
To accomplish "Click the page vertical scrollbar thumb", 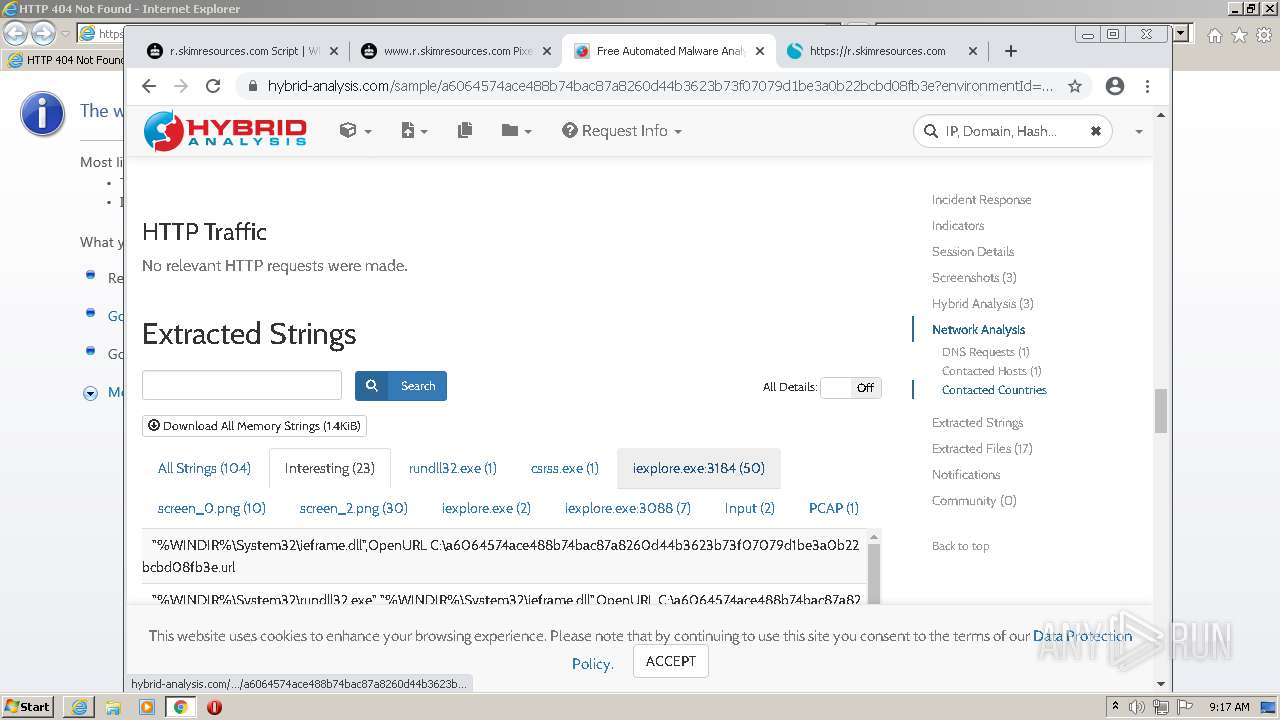I will [1161, 411].
